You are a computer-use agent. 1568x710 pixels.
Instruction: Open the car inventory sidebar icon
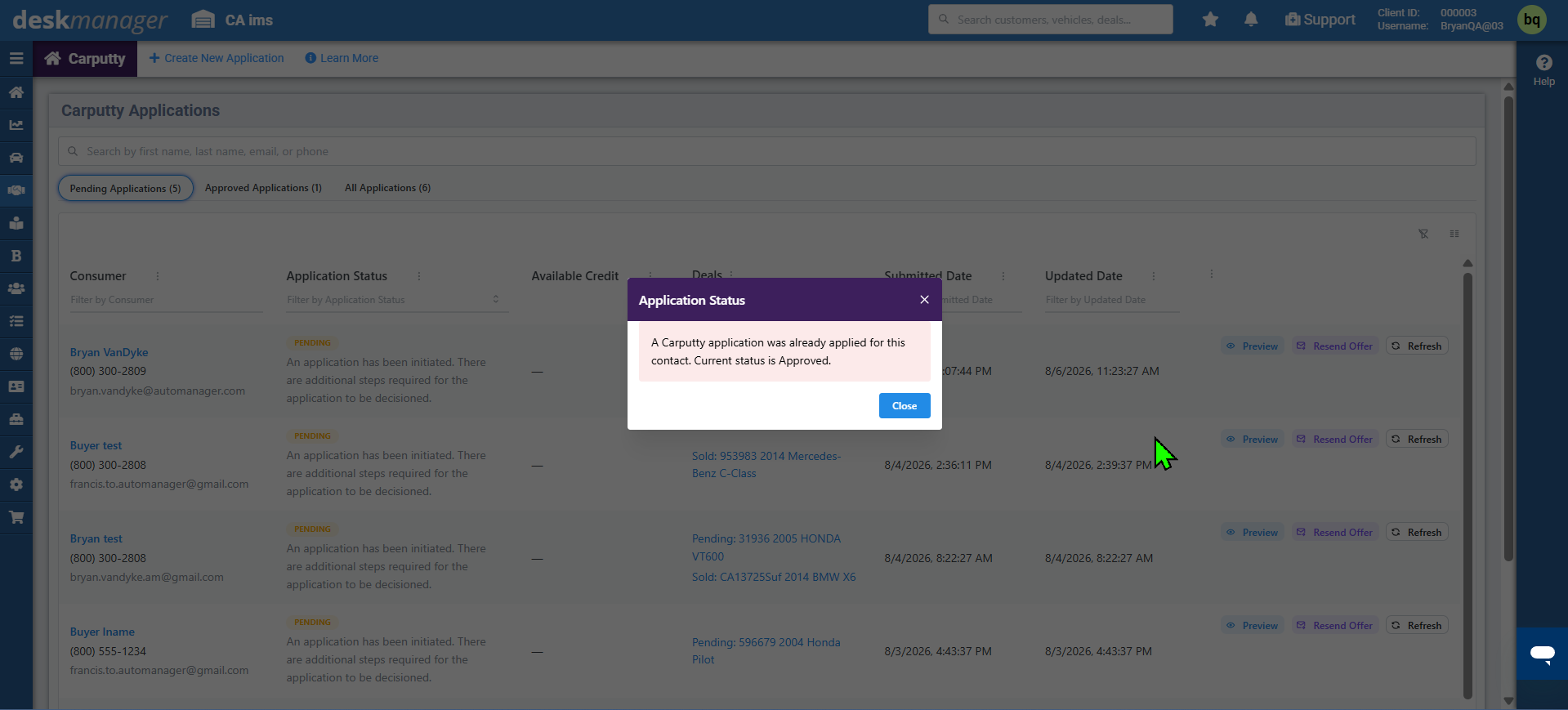[x=16, y=158]
